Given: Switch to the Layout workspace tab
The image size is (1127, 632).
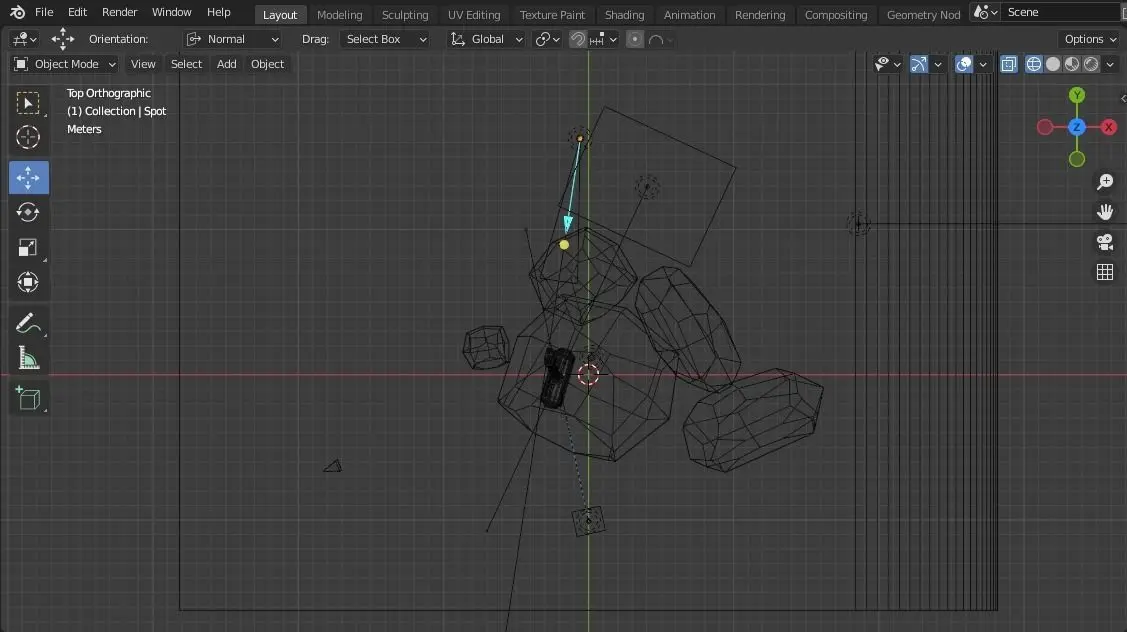Looking at the screenshot, I should [x=280, y=14].
